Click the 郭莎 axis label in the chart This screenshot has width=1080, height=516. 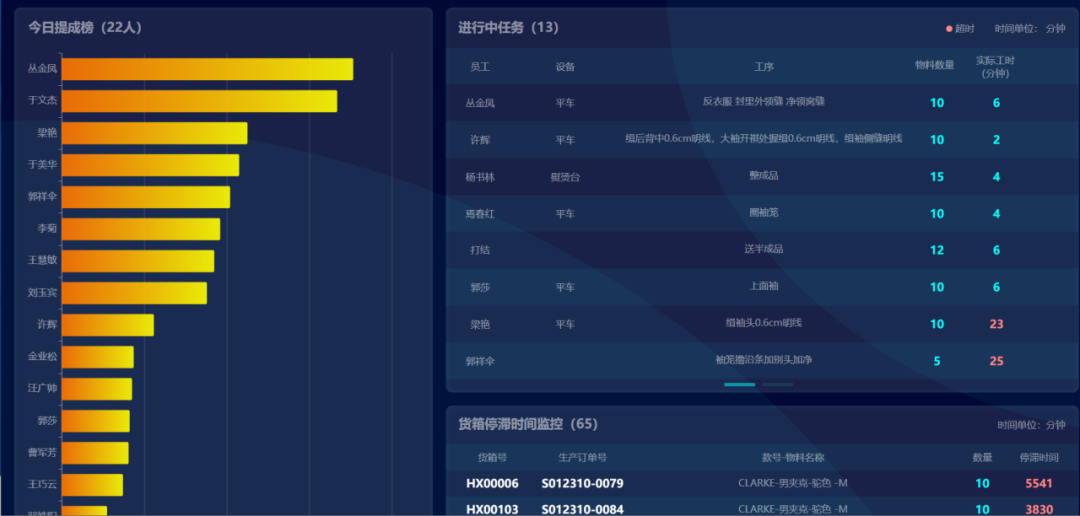tap(47, 420)
